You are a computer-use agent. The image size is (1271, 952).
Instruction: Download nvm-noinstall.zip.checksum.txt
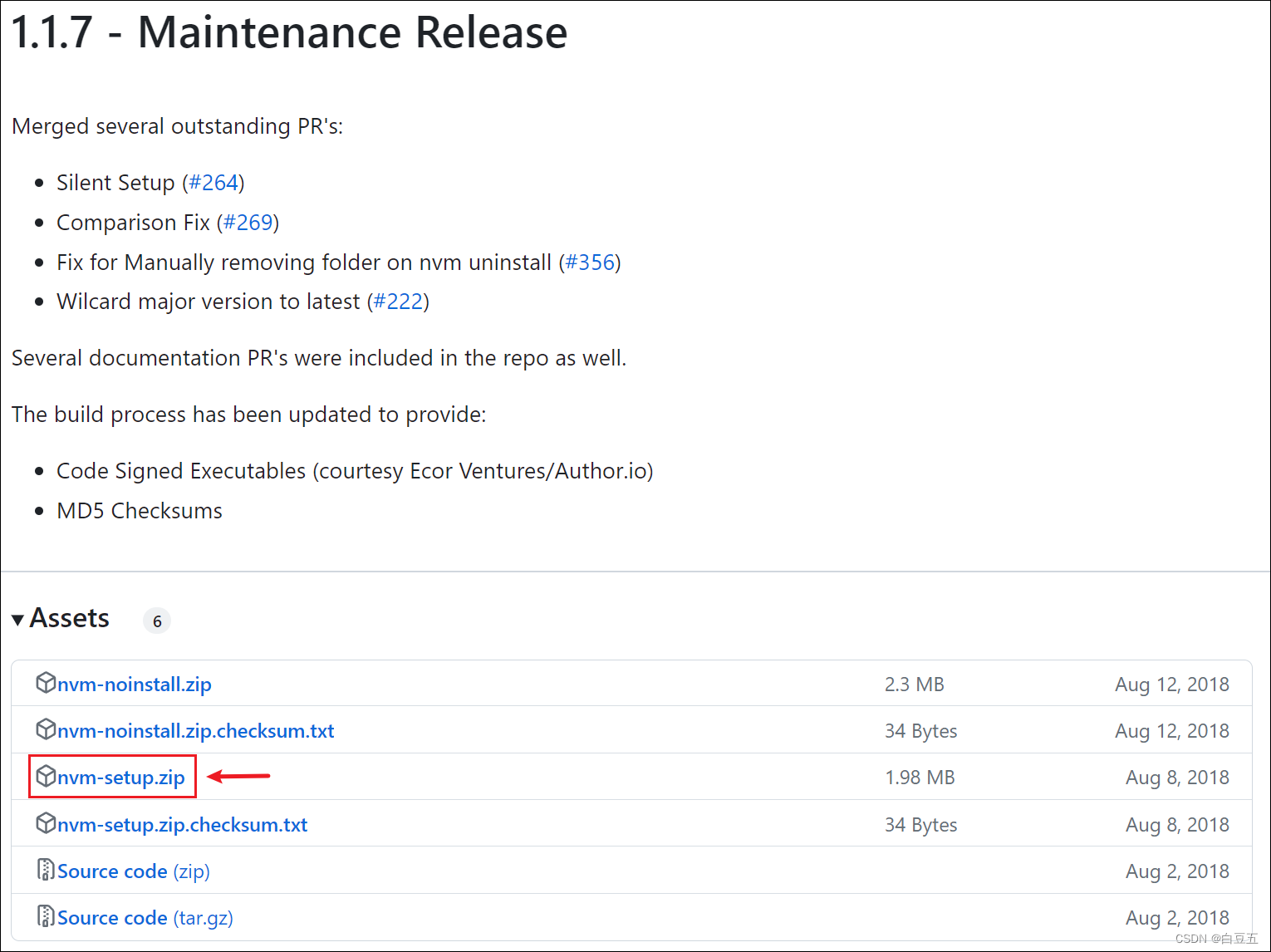pos(196,731)
